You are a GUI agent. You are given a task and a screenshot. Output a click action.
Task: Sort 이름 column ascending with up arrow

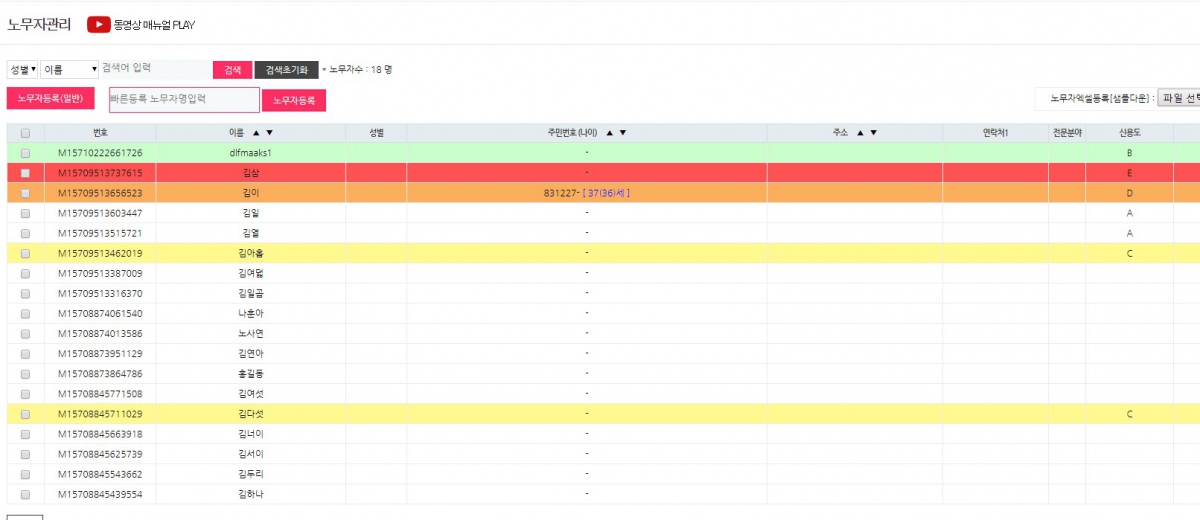tap(255, 133)
